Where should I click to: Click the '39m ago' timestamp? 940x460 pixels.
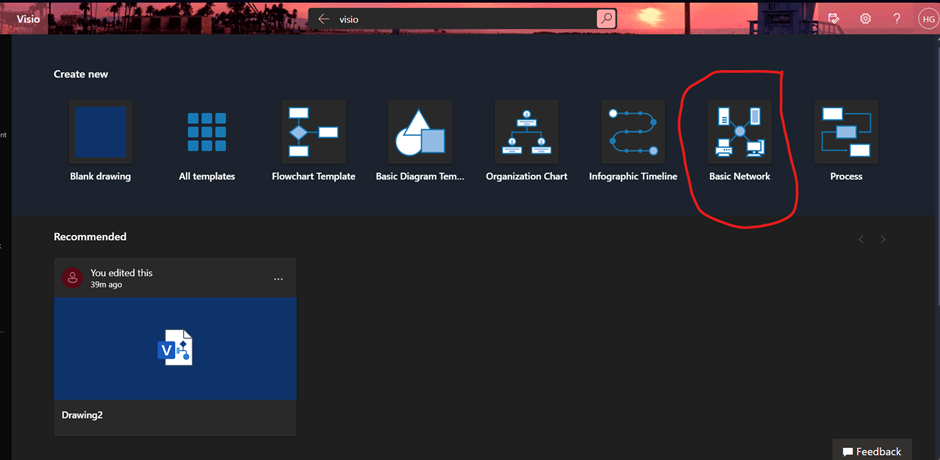point(106,285)
